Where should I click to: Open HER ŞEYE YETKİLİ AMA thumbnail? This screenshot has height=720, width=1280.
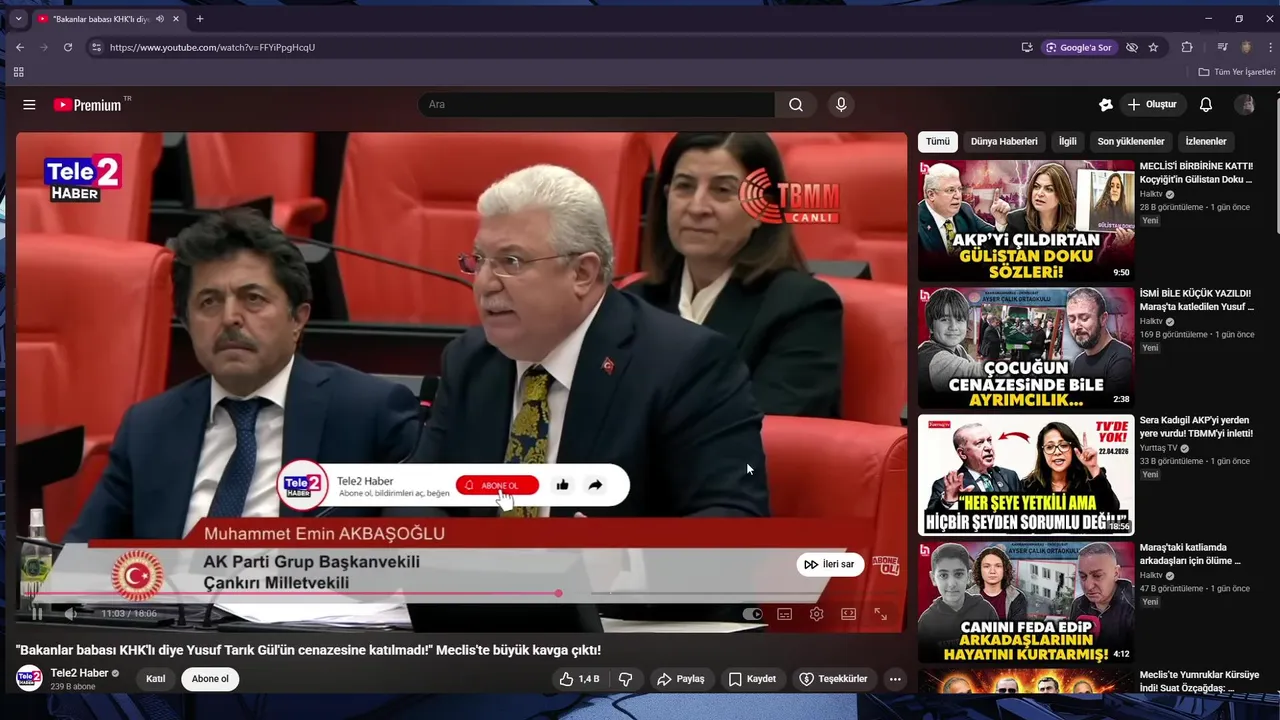pyautogui.click(x=1026, y=475)
